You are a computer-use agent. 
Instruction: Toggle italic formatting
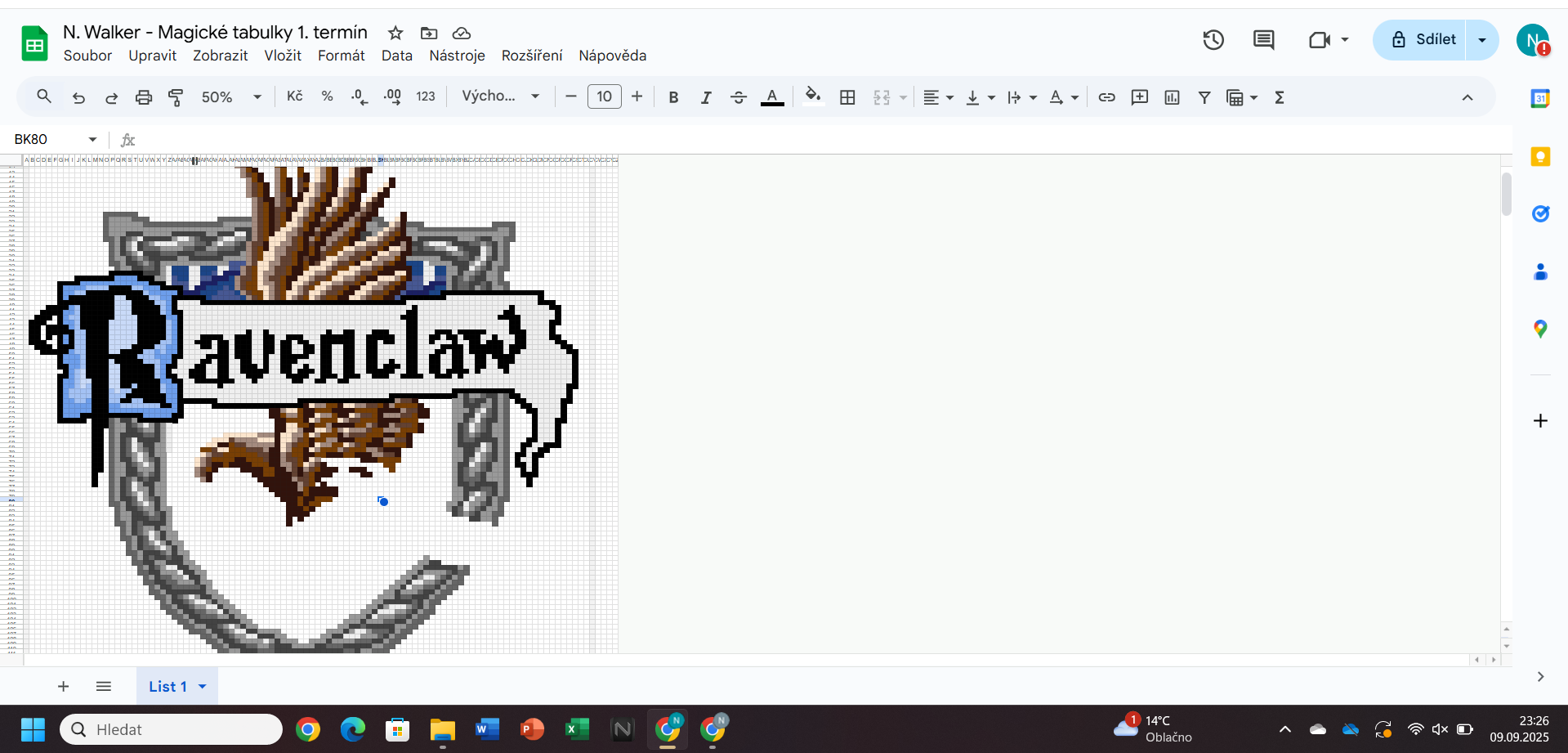click(706, 97)
